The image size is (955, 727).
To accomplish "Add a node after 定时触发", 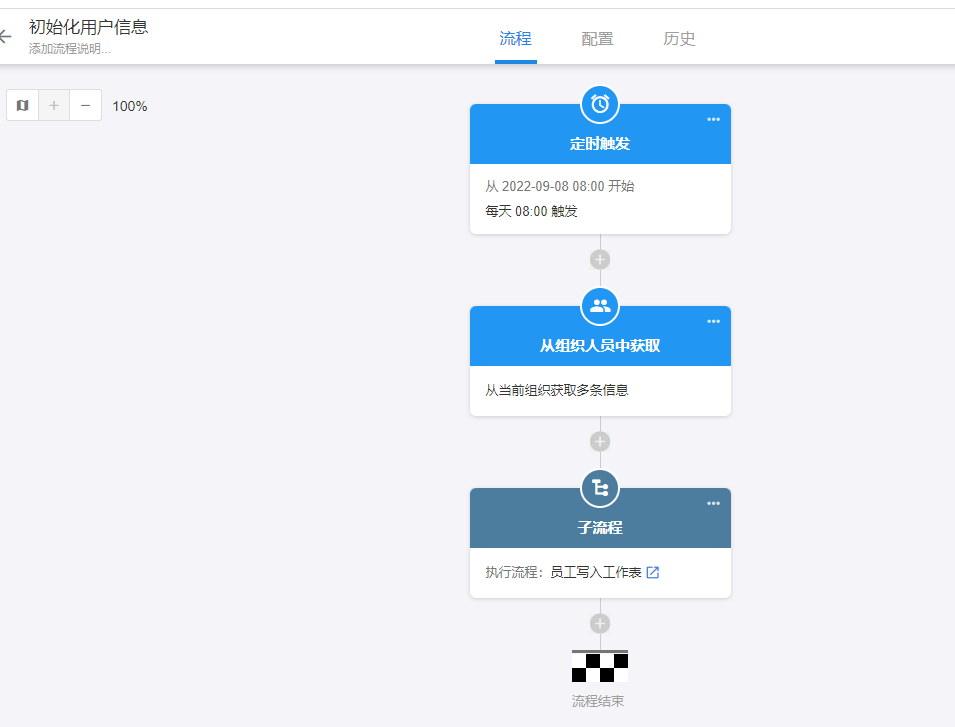I will (600, 259).
